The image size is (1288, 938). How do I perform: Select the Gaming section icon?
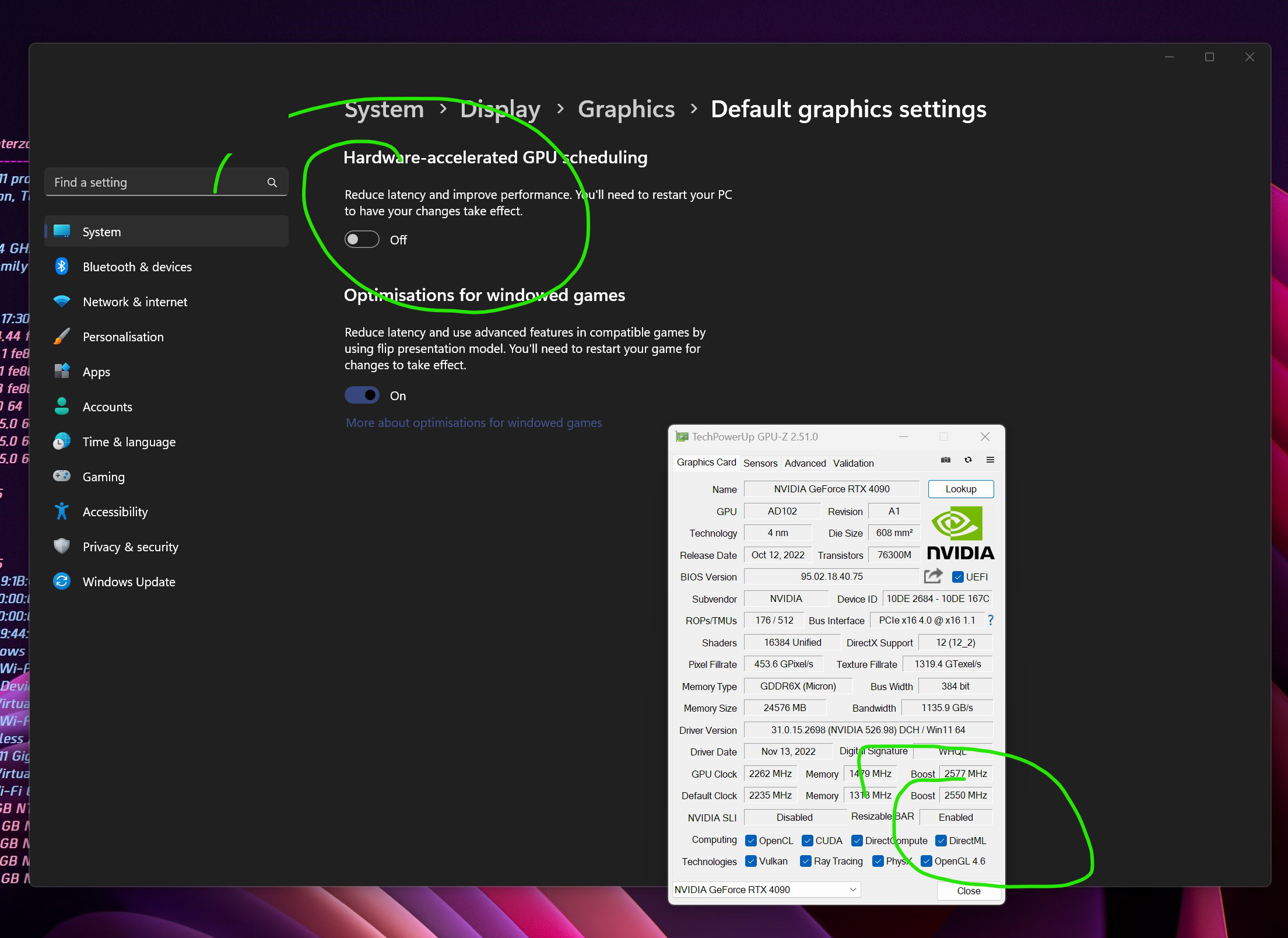pyautogui.click(x=61, y=477)
